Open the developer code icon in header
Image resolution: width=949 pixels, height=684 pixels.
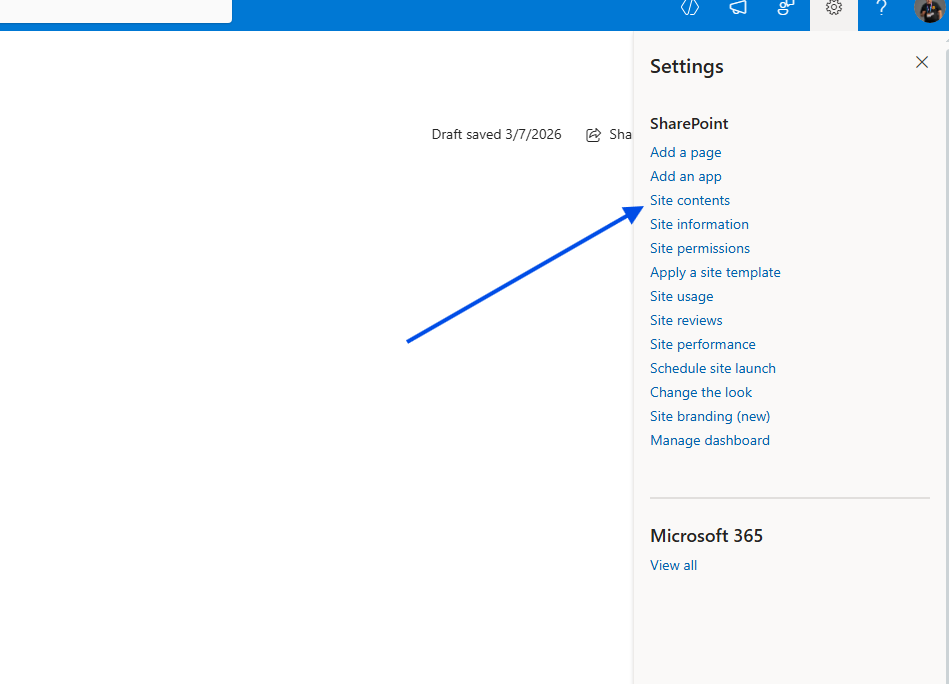click(690, 9)
